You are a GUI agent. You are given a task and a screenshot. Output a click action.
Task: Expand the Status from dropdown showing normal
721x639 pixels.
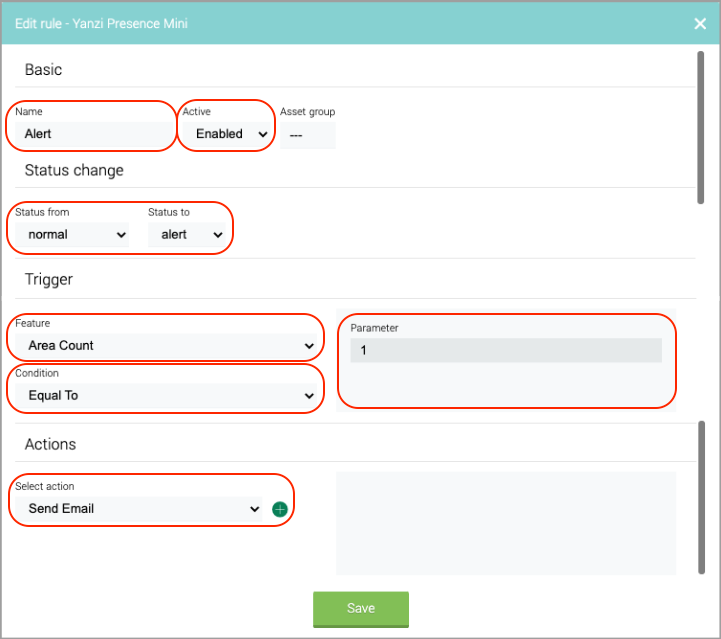pyautogui.click(x=72, y=235)
